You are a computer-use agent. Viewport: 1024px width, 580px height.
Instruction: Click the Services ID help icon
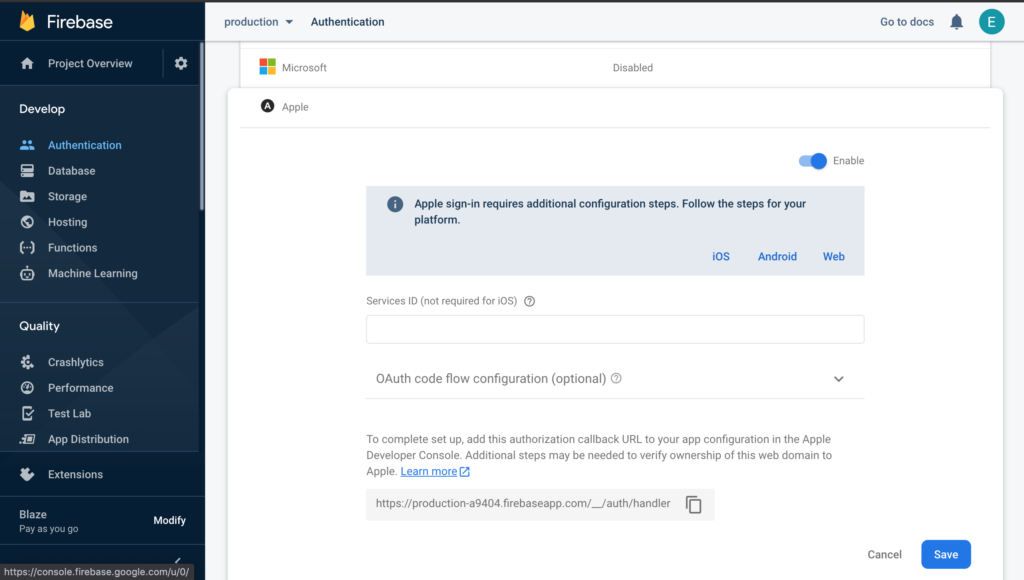pyautogui.click(x=530, y=301)
